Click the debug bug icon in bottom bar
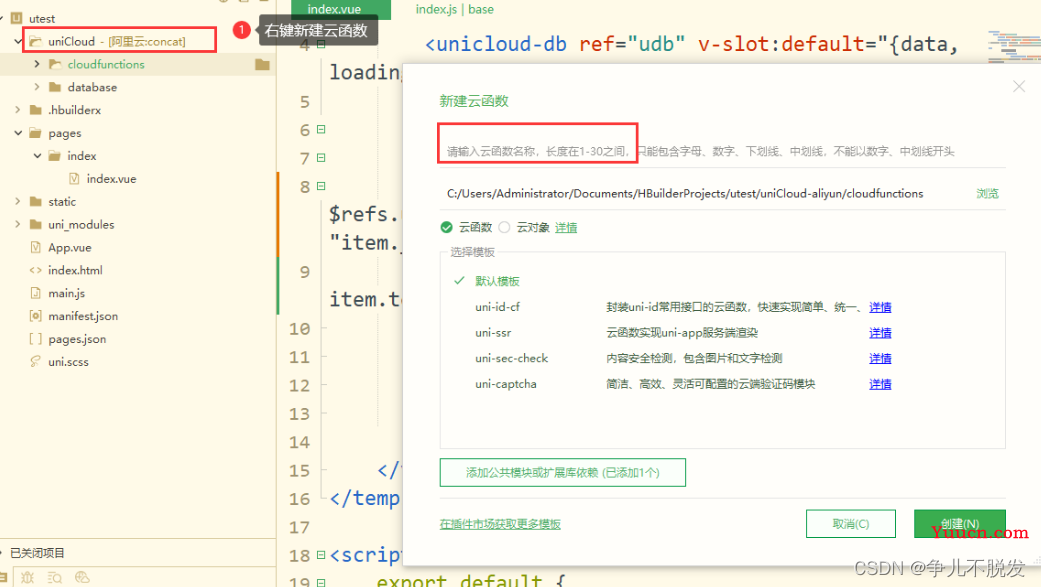Image resolution: width=1041 pixels, height=587 pixels. 27,577
